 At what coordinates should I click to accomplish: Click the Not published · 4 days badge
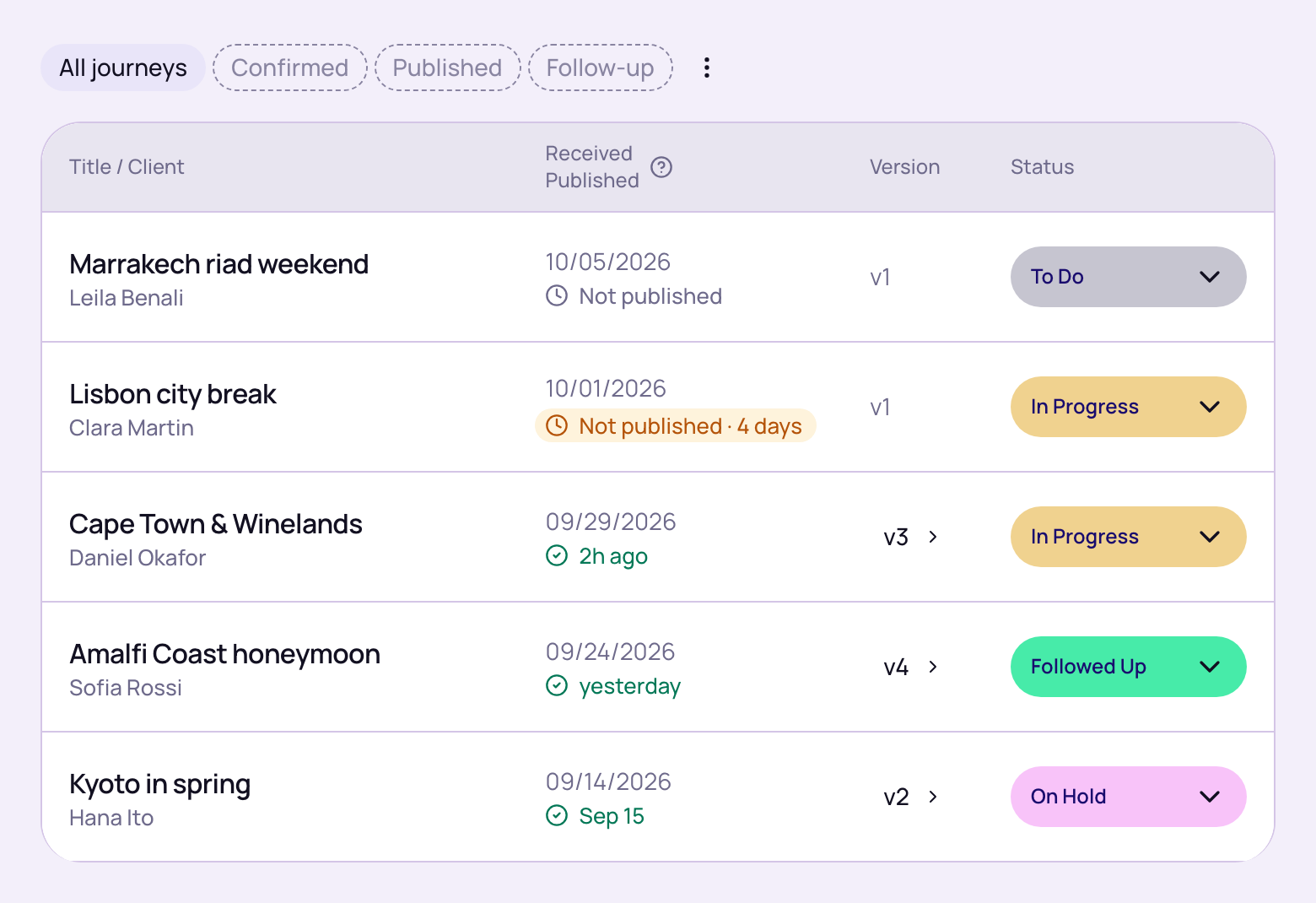coord(676,425)
